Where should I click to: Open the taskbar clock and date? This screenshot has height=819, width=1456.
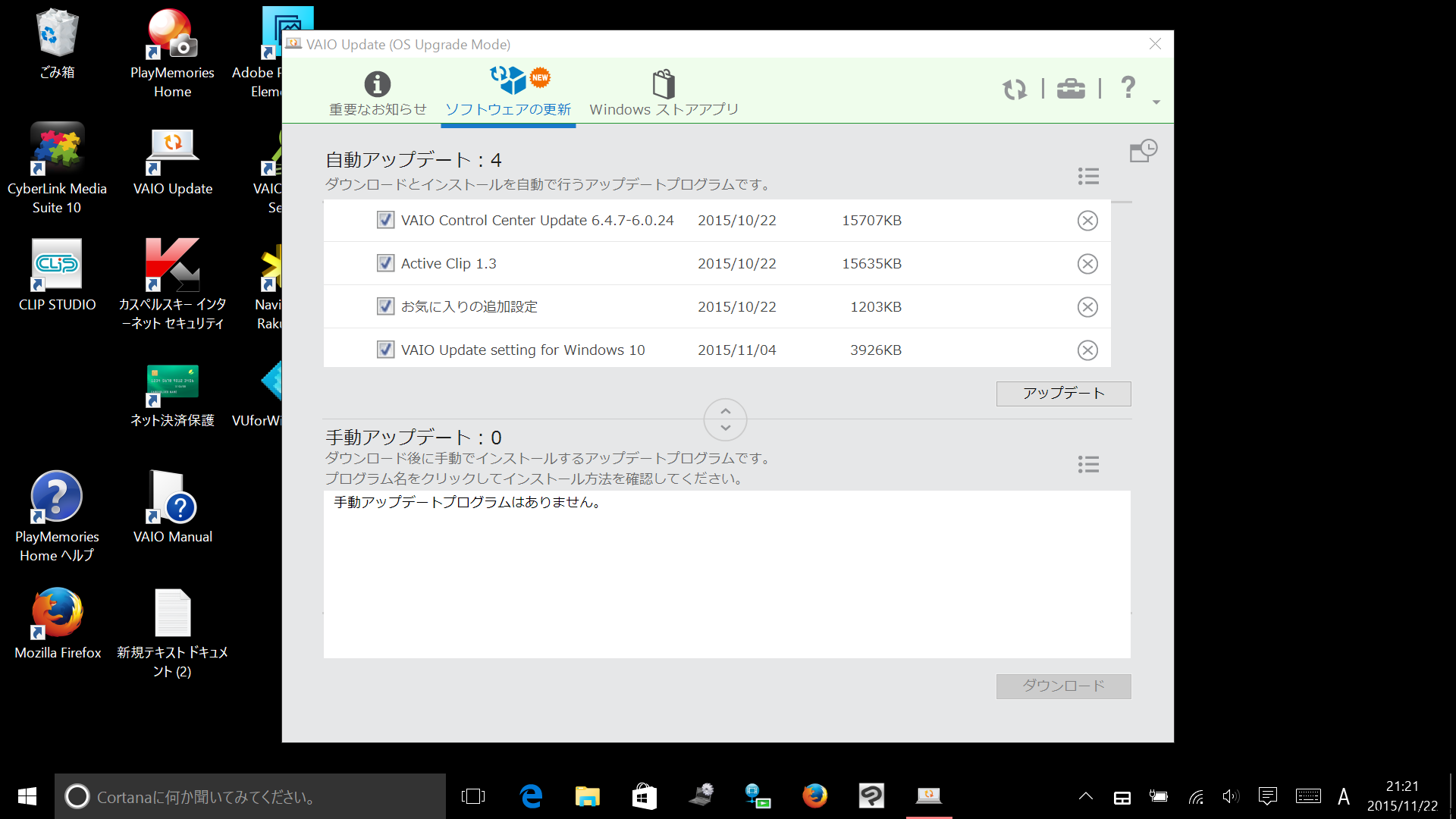(1402, 796)
